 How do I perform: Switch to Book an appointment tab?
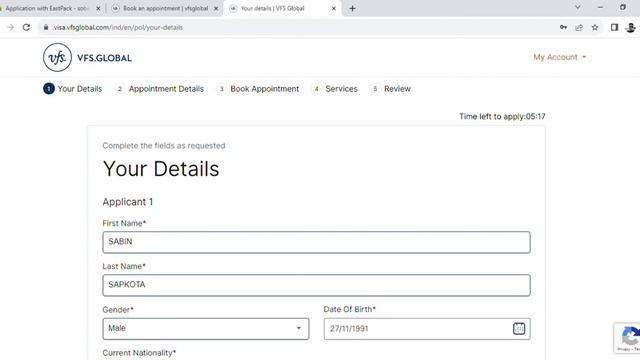(x=165, y=8)
